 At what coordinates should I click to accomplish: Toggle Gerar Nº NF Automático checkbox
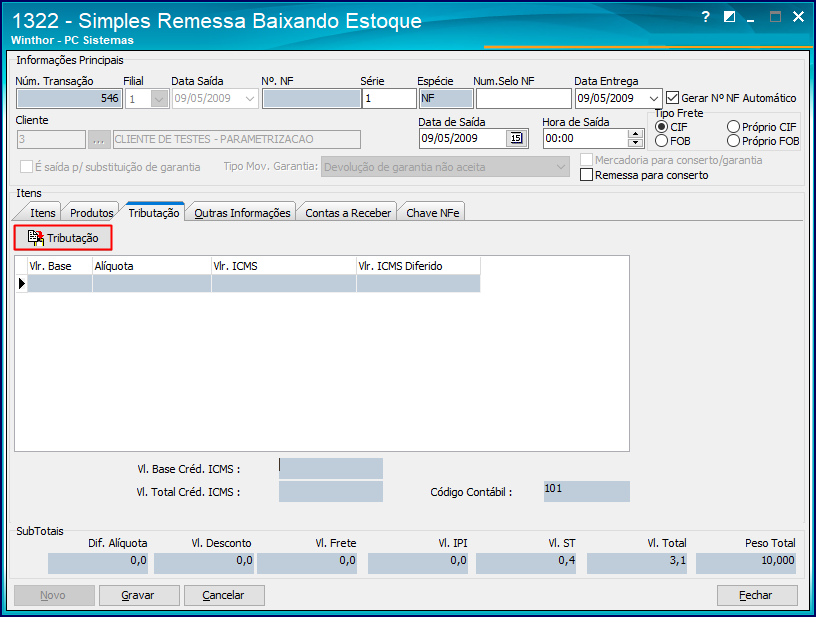pos(672,98)
